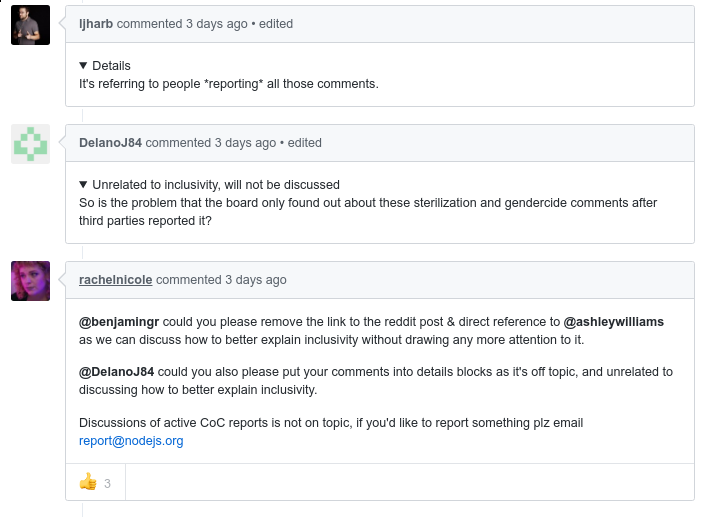Image resolution: width=710 pixels, height=517 pixels.
Task: Visit rachelnicole's profile via username
Action: click(115, 280)
